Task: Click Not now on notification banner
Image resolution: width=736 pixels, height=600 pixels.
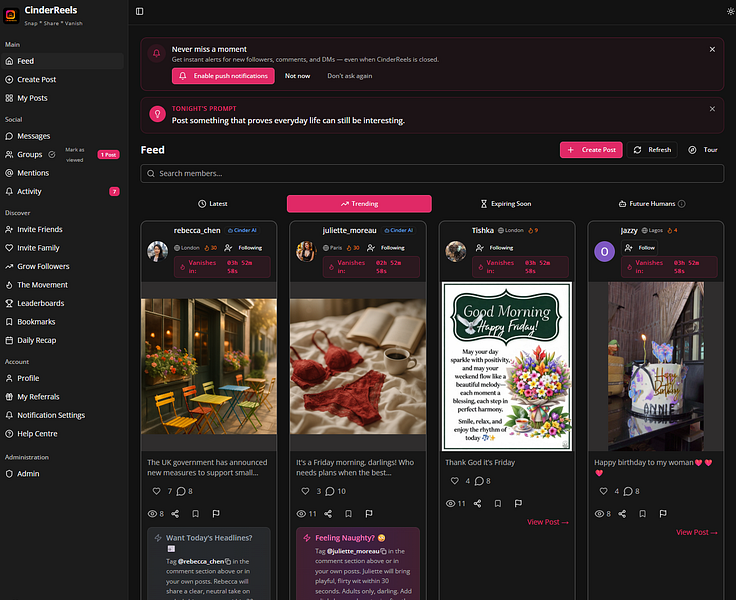Action: tap(297, 76)
